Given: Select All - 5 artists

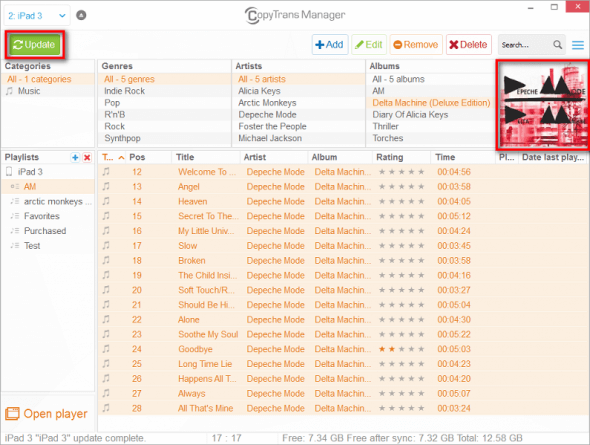Looking at the screenshot, I should [298, 79].
